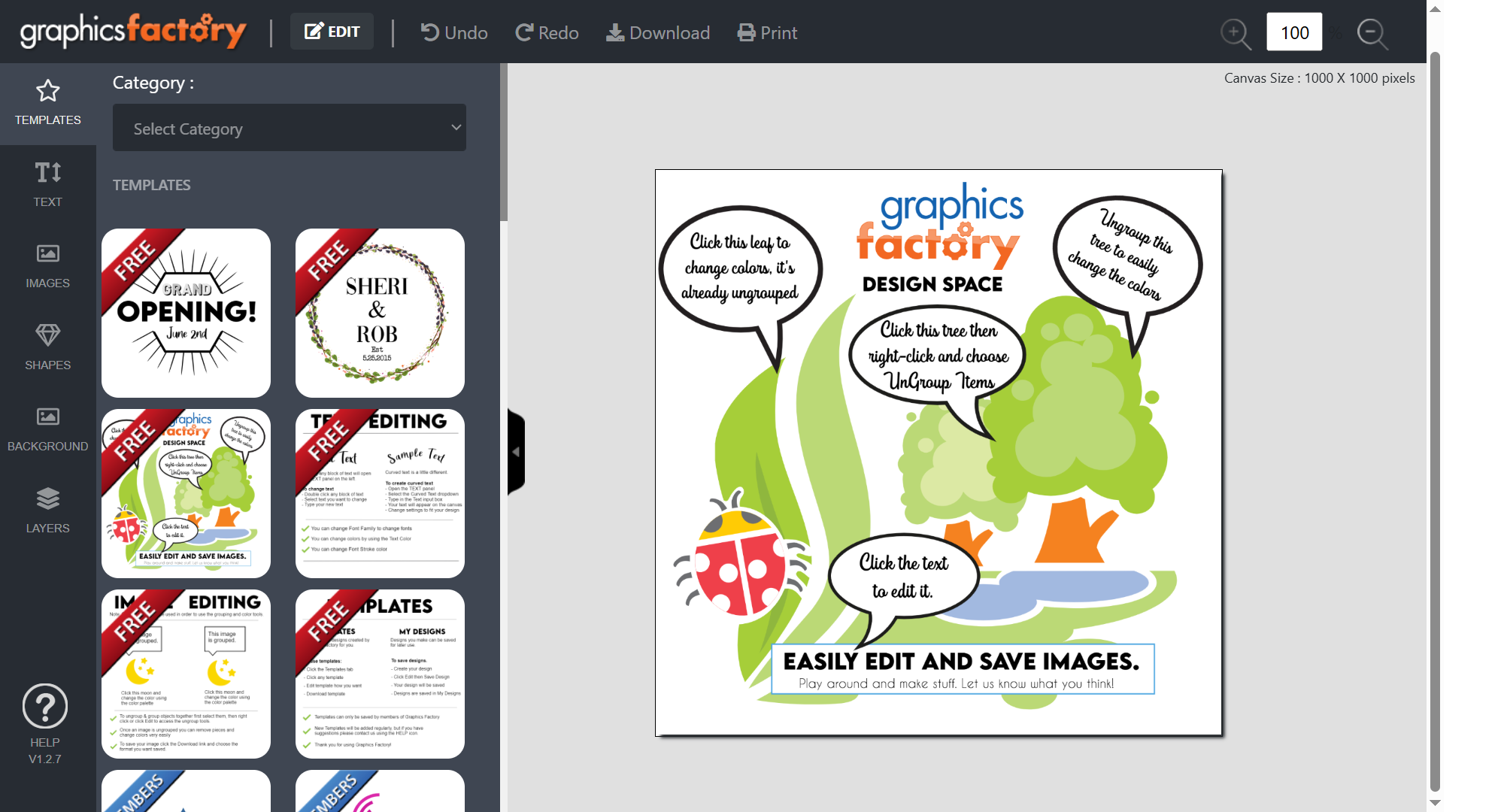This screenshot has height=812, width=1504.
Task: Undo the last action
Action: point(453,32)
